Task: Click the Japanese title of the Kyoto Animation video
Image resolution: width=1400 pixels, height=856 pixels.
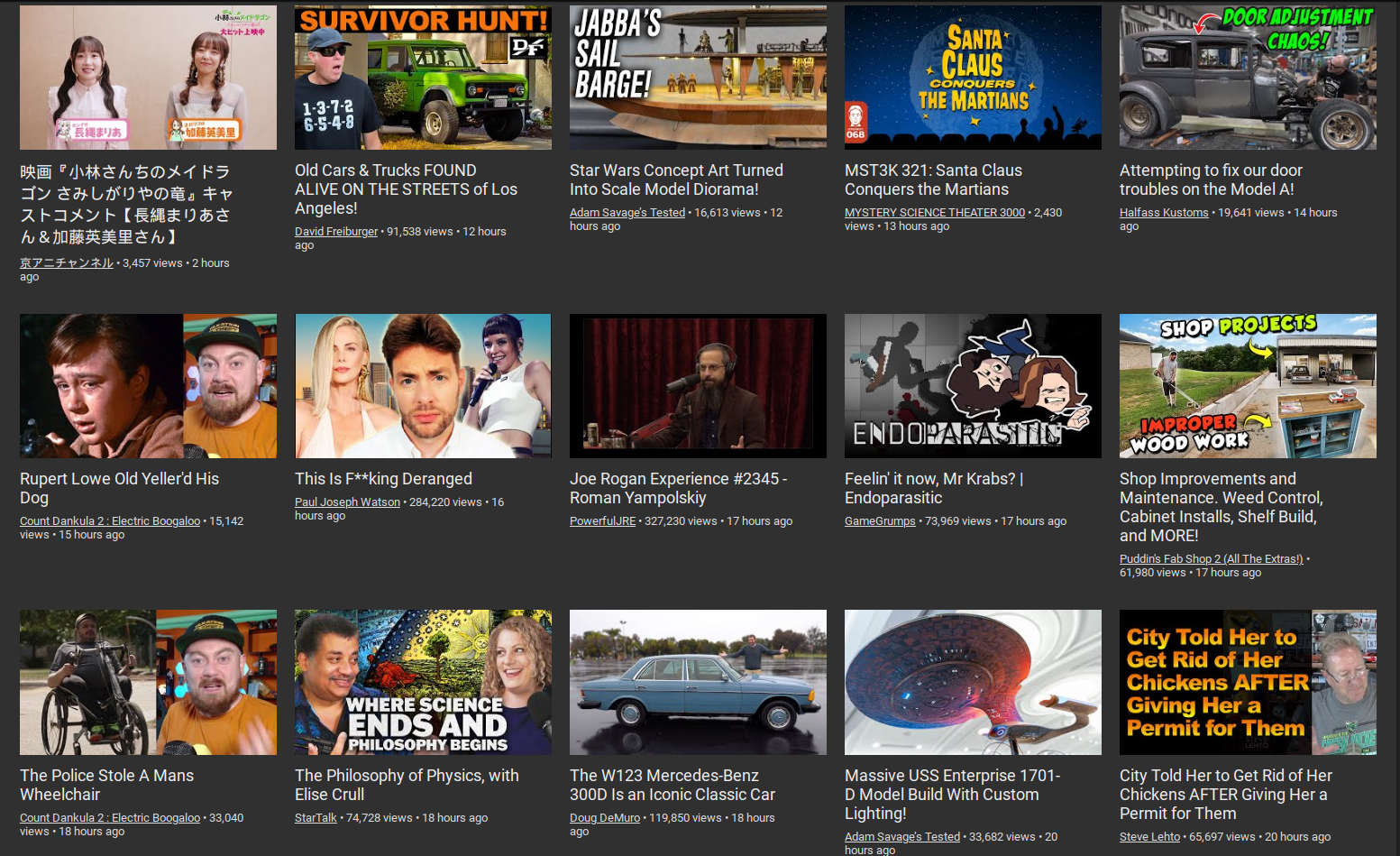Action: (x=126, y=204)
